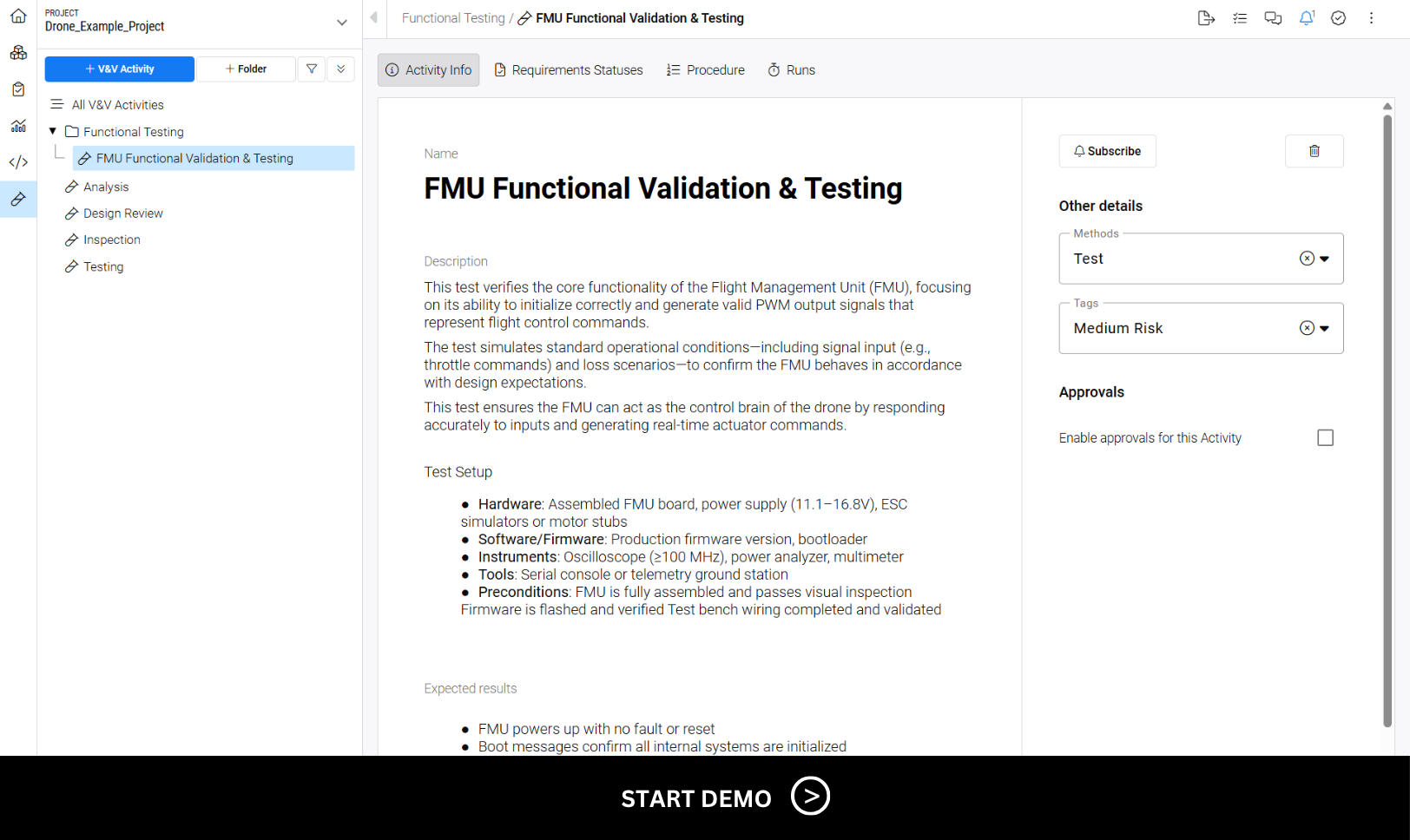Collapse the Functional Testing folder

[x=53, y=132]
